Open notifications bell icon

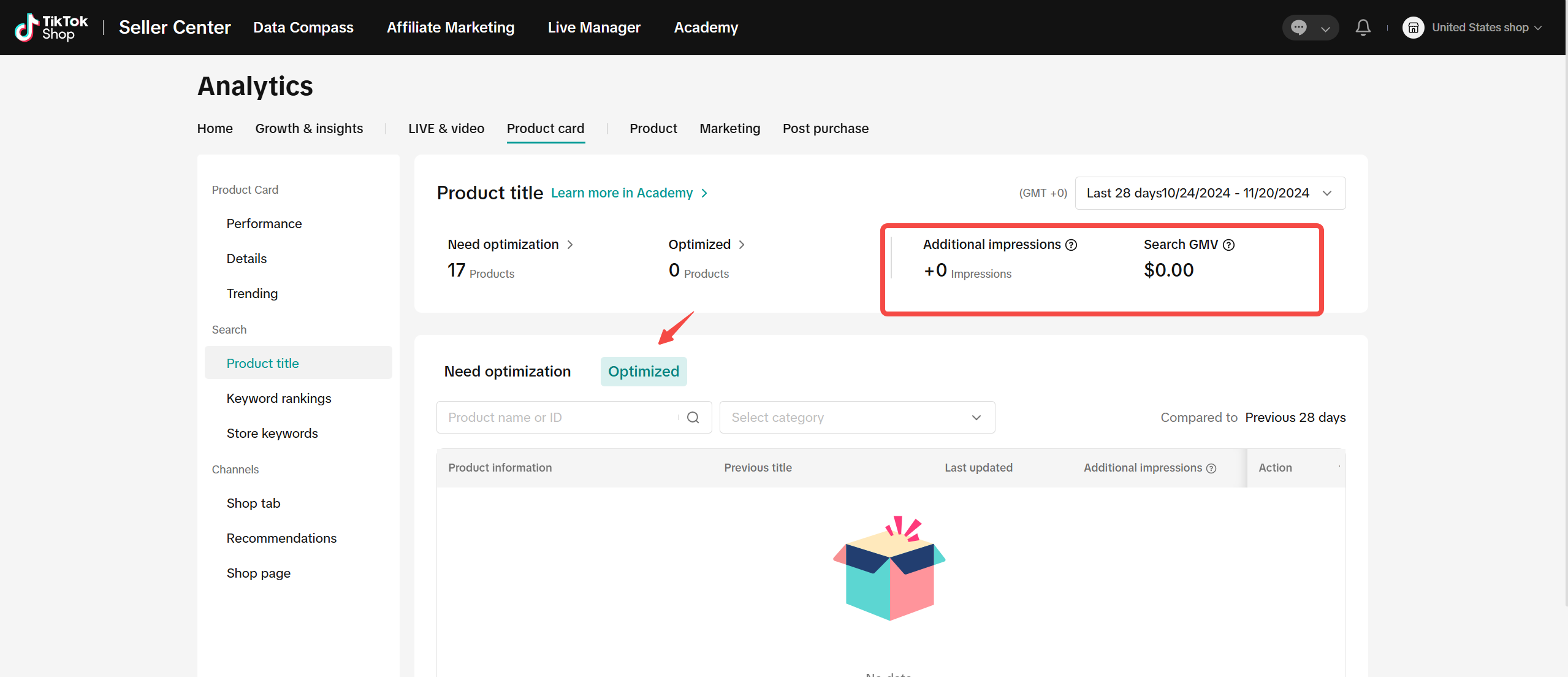coord(1363,28)
